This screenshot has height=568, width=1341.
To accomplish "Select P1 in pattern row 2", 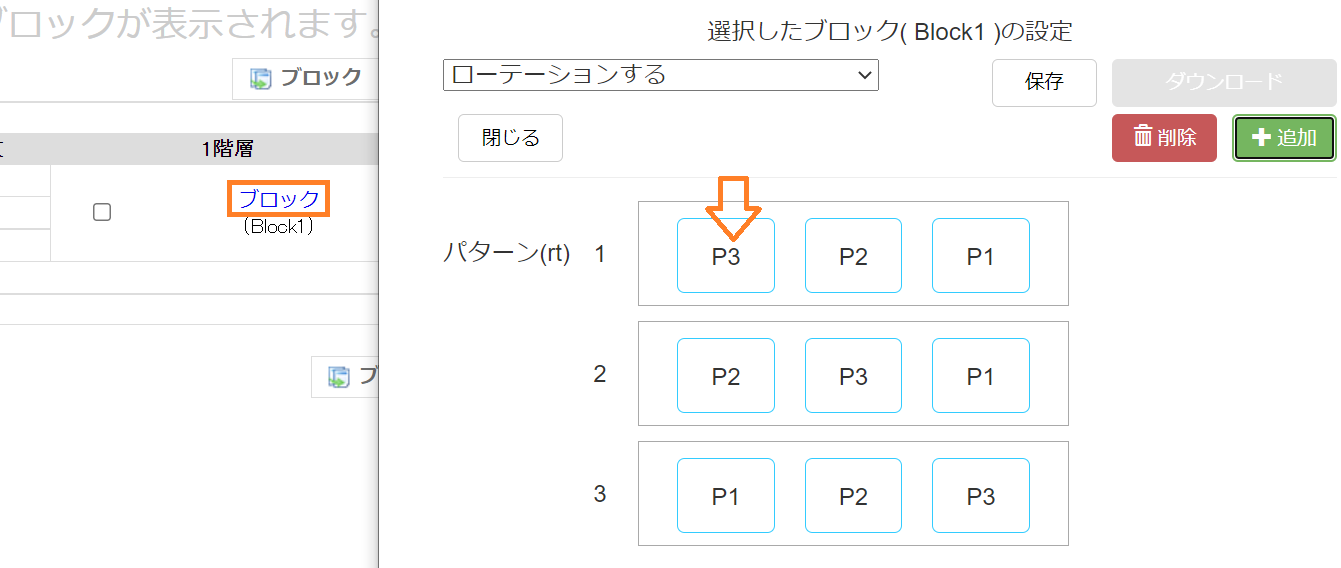I will (x=980, y=376).
